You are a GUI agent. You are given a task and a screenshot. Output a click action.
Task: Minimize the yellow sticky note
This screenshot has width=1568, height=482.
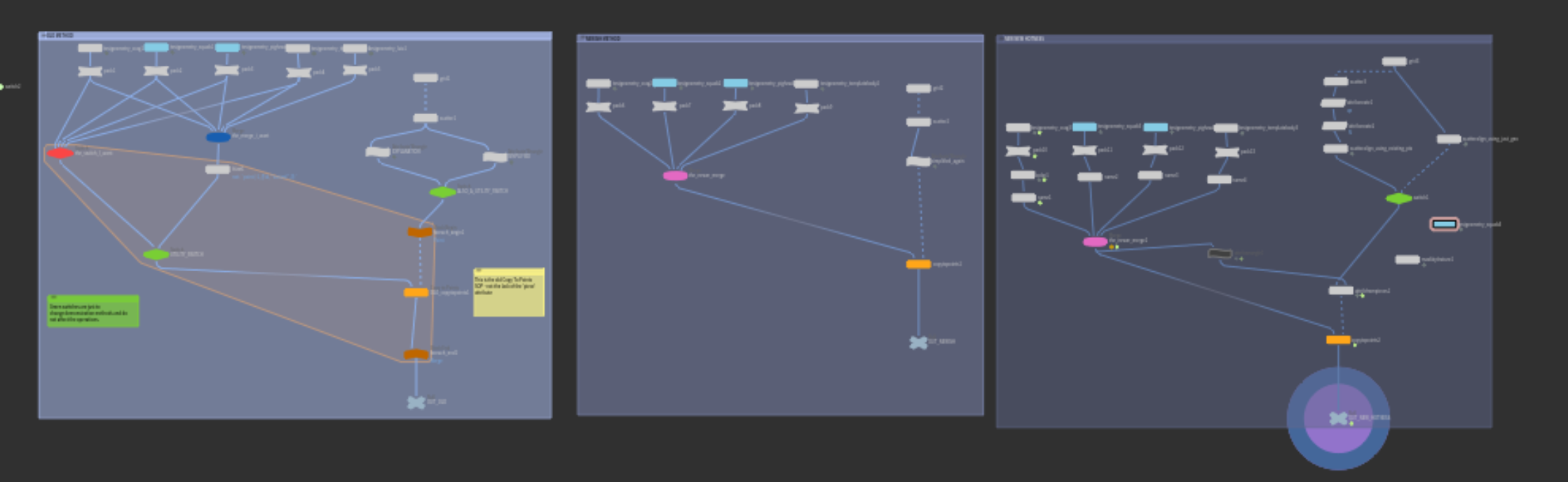point(479,270)
